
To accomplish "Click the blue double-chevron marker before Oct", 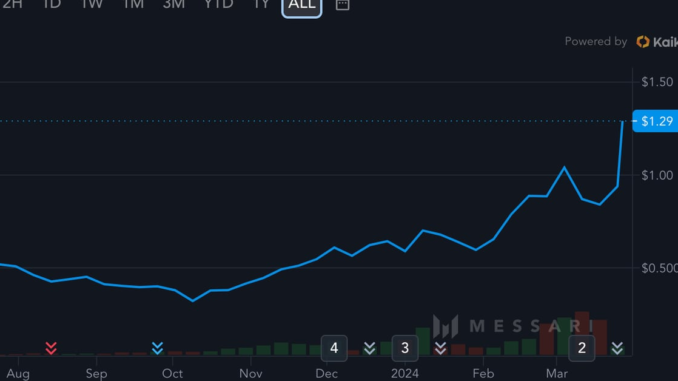I will [157, 348].
